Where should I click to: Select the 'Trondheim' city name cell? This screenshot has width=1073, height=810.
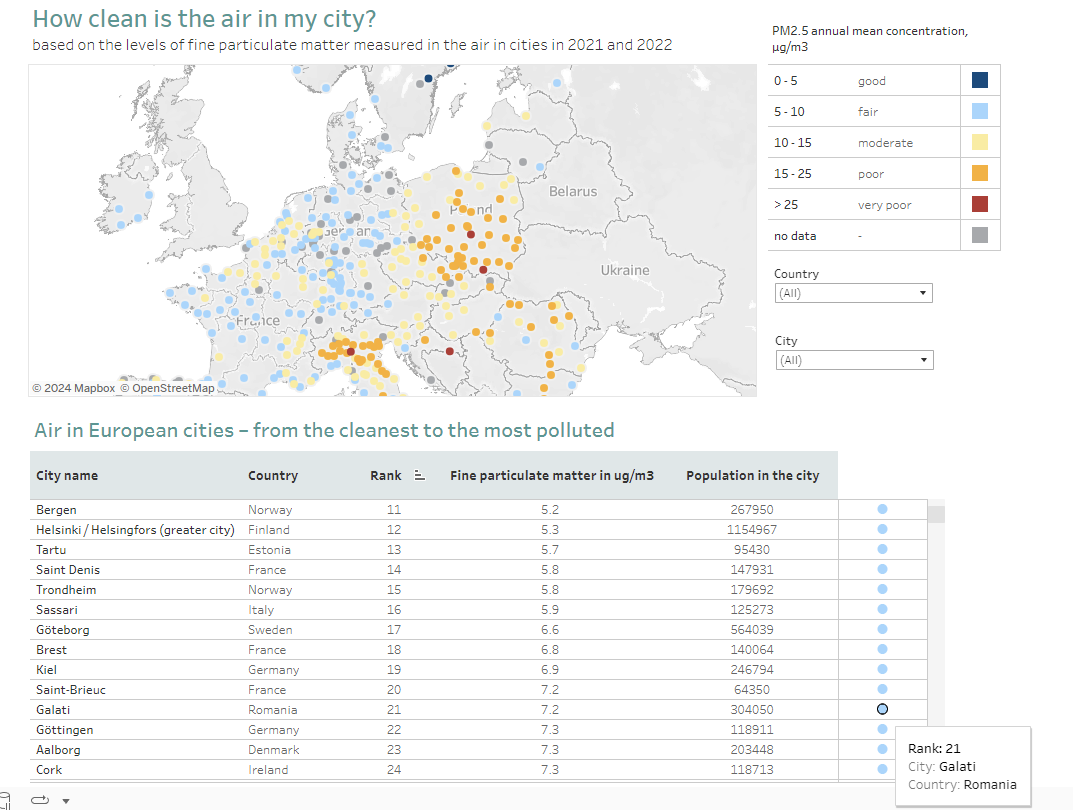click(x=66, y=590)
